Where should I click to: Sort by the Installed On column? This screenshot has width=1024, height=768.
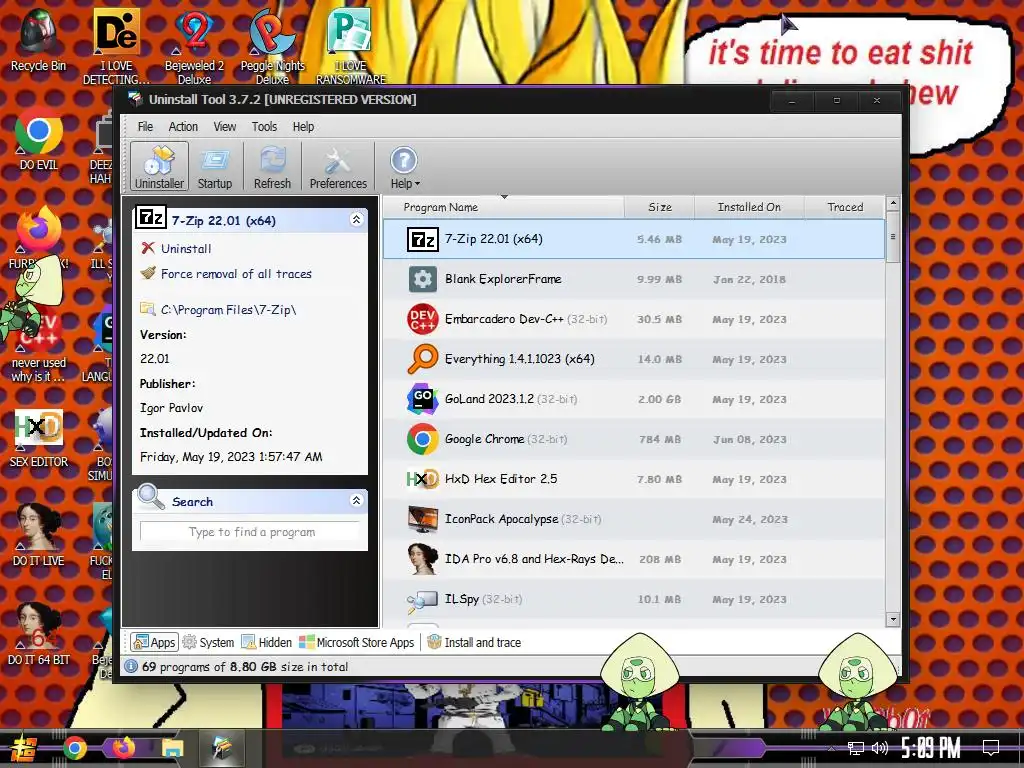pos(748,207)
